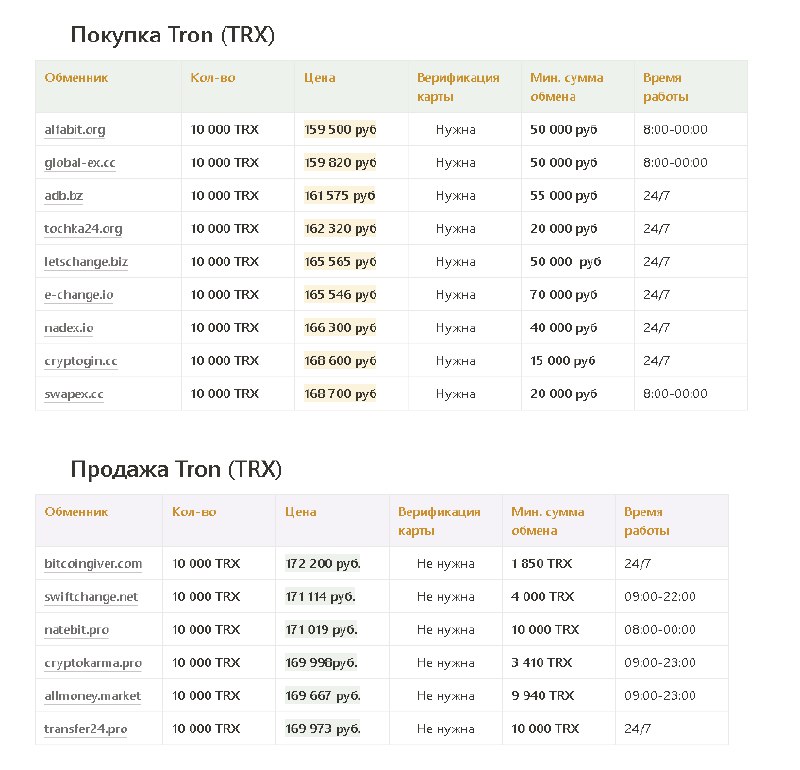Open the bitcoingiver.com link
The width and height of the screenshot is (800, 770).
click(x=93, y=564)
